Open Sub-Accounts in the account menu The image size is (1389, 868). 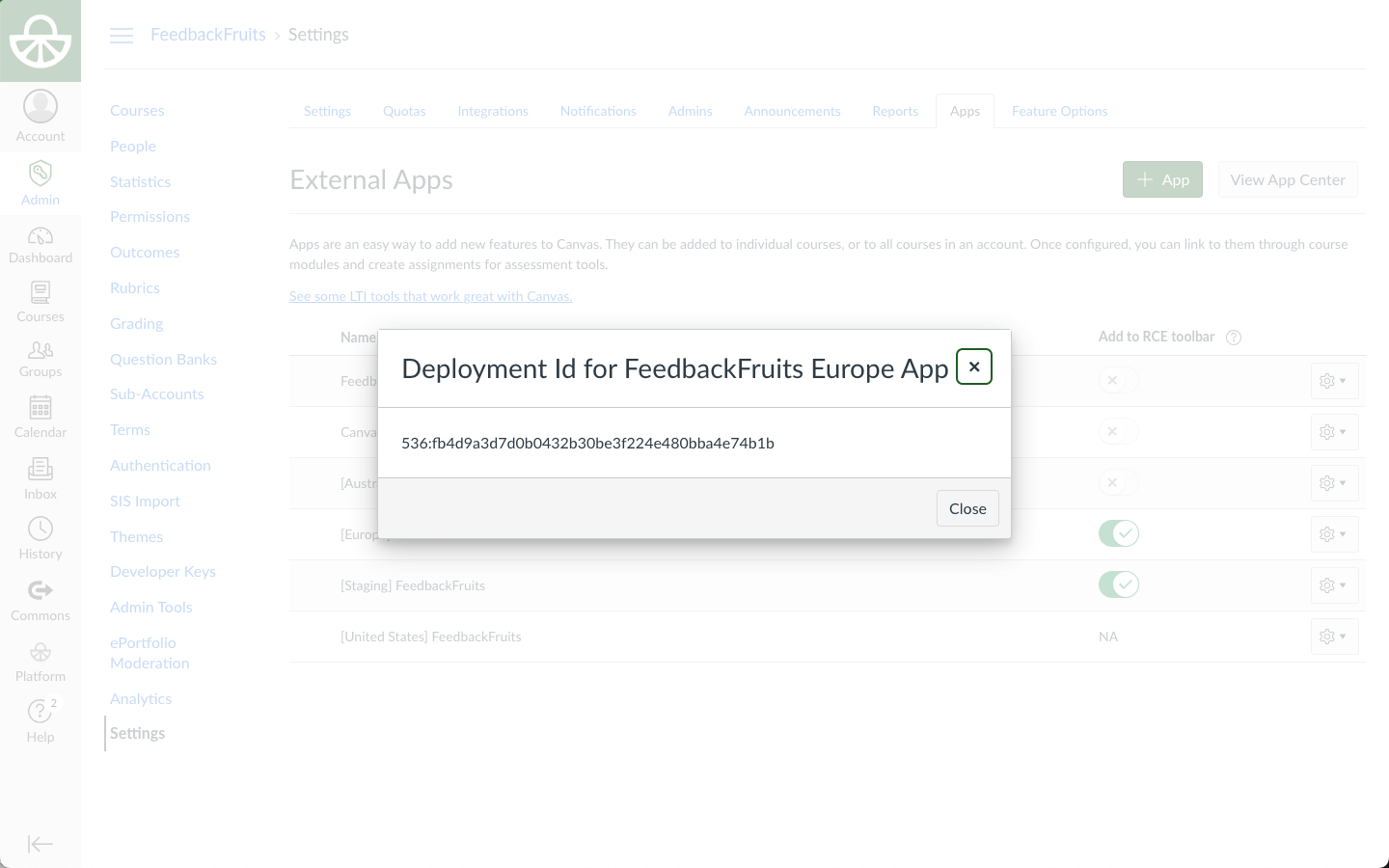click(x=157, y=394)
